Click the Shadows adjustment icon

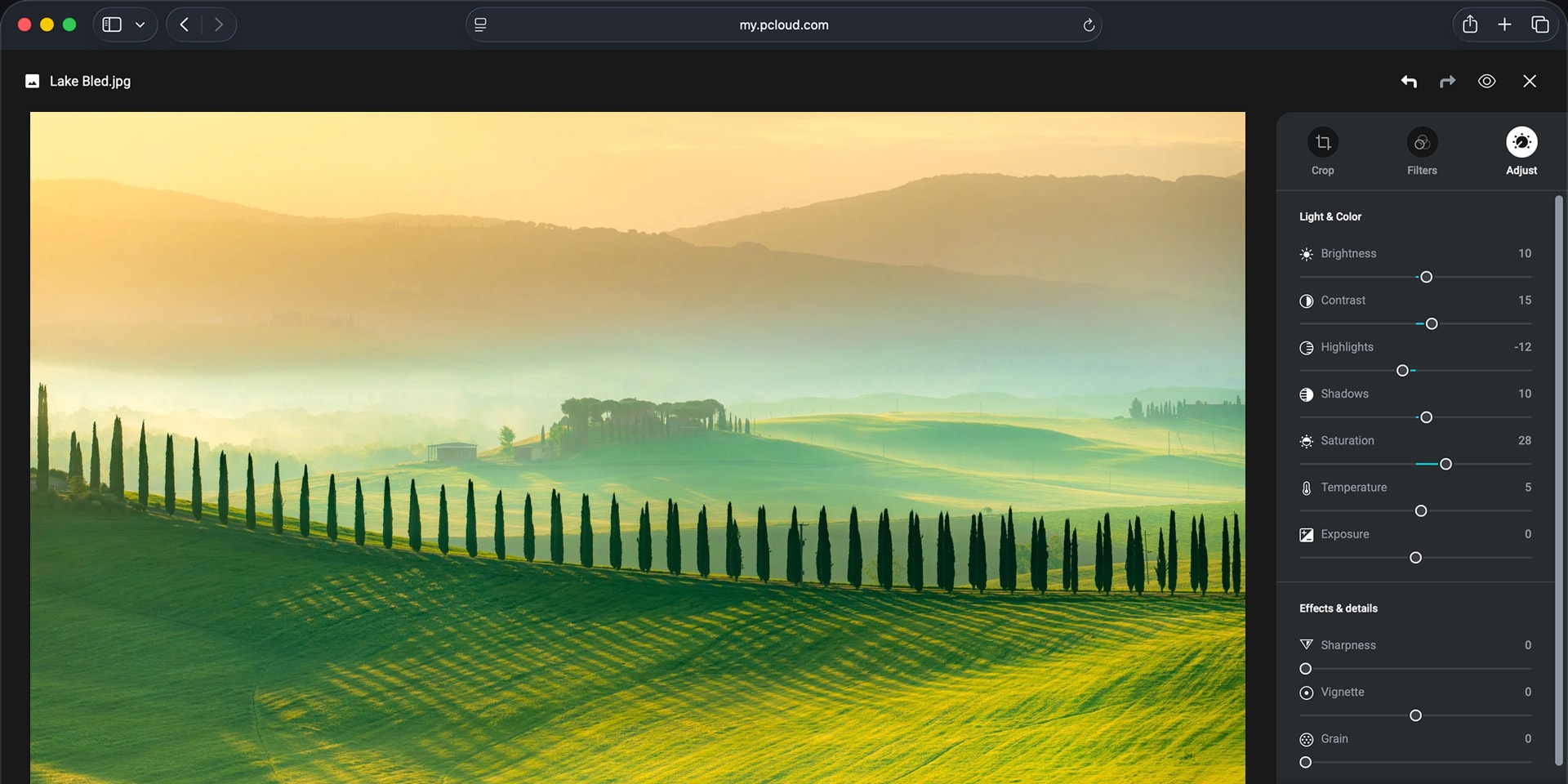[x=1307, y=394]
